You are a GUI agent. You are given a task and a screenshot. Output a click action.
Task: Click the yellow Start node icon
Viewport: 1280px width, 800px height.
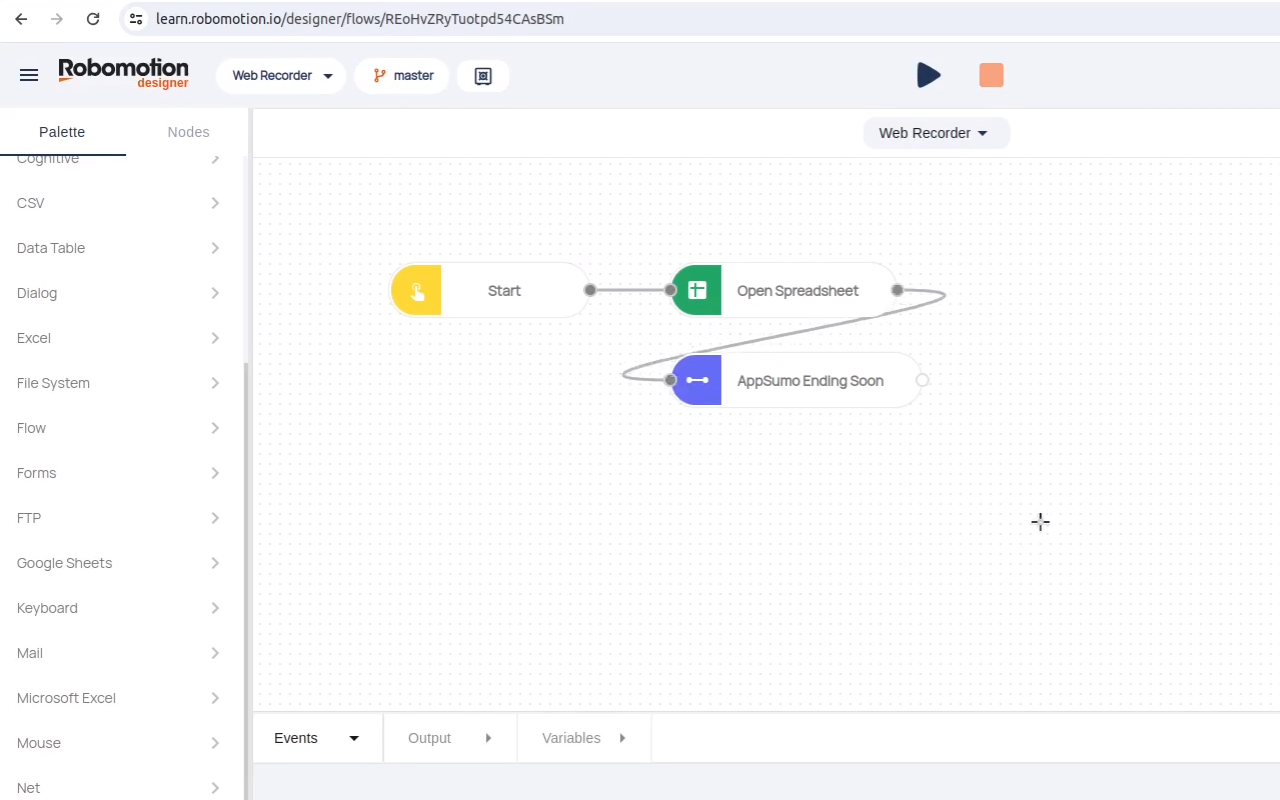(417, 291)
